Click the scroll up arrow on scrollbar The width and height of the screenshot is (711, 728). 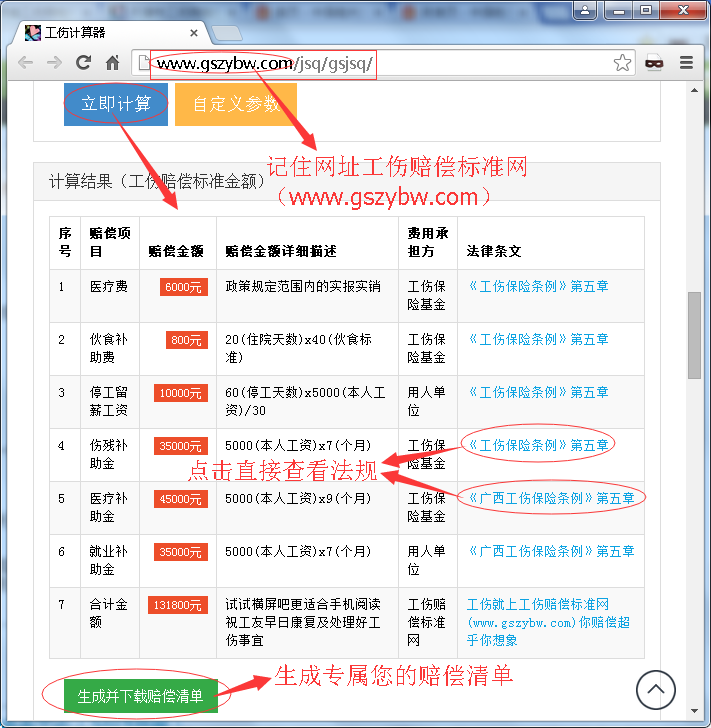pyautogui.click(x=694, y=90)
